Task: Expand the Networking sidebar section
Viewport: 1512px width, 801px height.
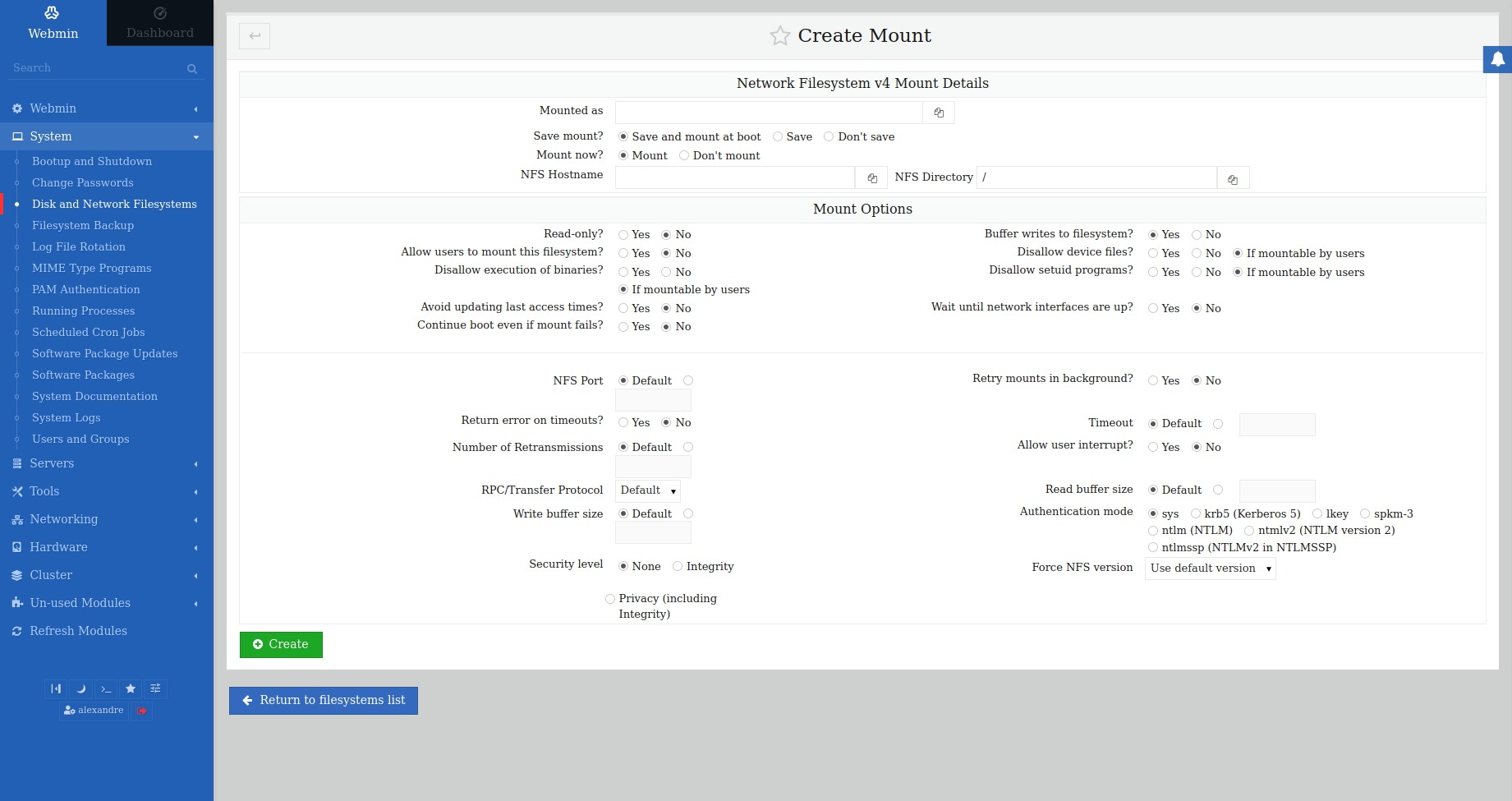Action: coord(64,519)
